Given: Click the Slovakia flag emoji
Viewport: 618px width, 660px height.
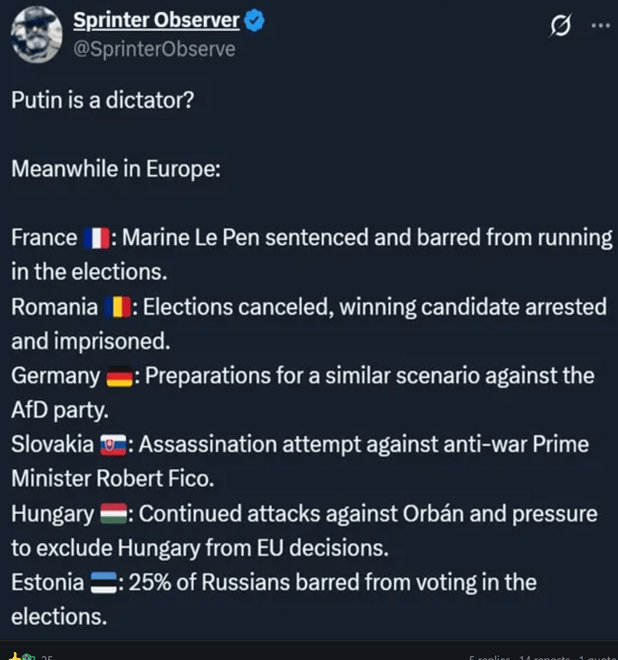Looking at the screenshot, I should click(x=113, y=445).
